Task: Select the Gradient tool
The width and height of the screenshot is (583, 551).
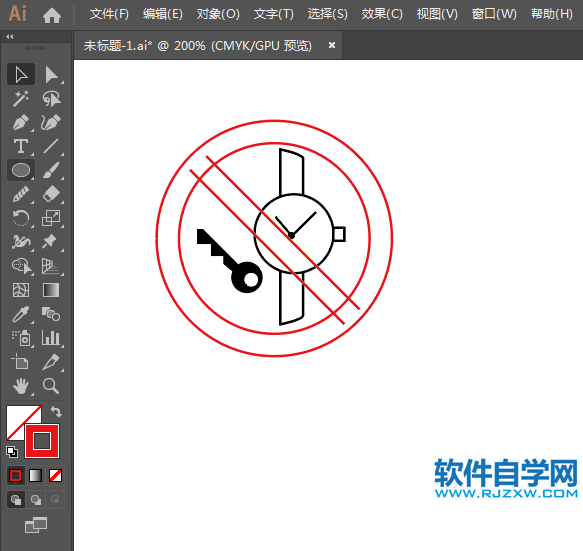Action: pos(51,290)
